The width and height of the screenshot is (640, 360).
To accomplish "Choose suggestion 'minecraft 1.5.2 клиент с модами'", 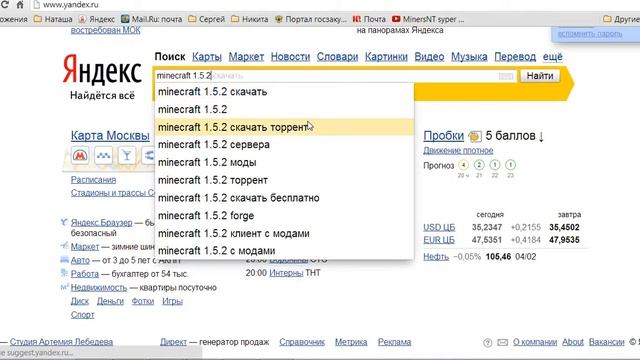I will pyautogui.click(x=284, y=233).
